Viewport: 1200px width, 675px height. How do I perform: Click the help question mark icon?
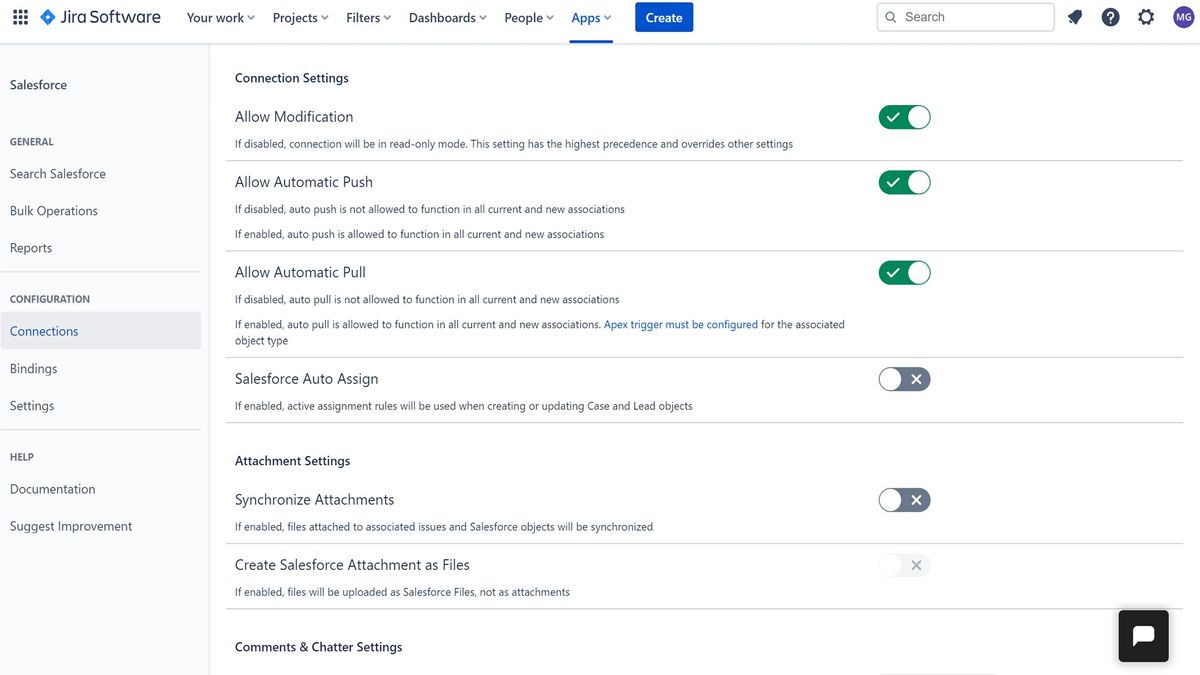[x=1110, y=16]
